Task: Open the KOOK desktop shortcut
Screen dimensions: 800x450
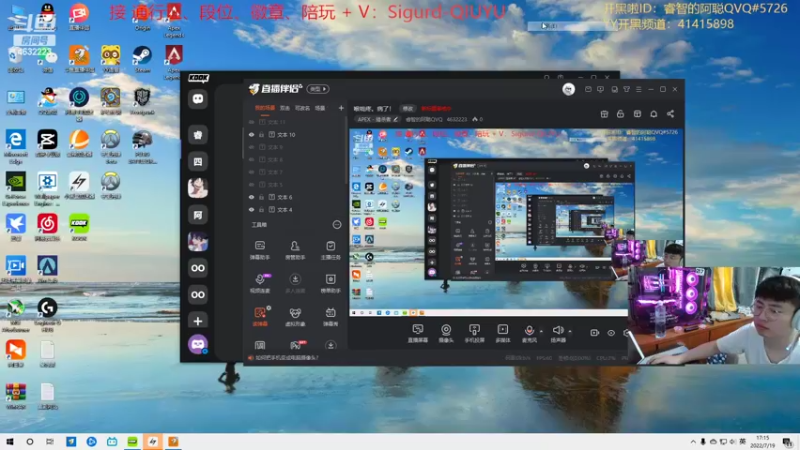Action: [79, 227]
